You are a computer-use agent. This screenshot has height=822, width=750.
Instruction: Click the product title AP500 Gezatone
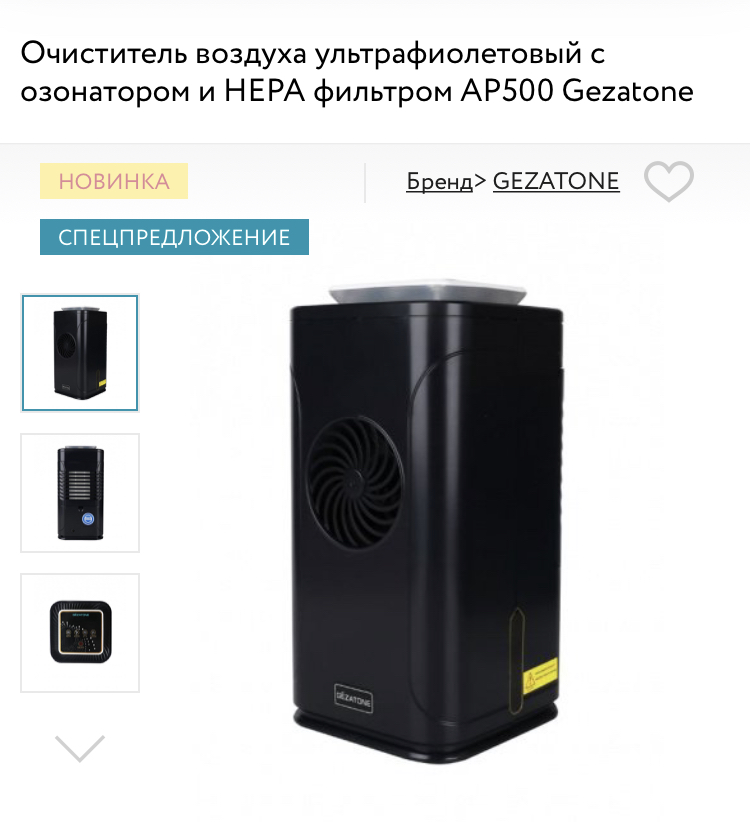click(x=577, y=91)
